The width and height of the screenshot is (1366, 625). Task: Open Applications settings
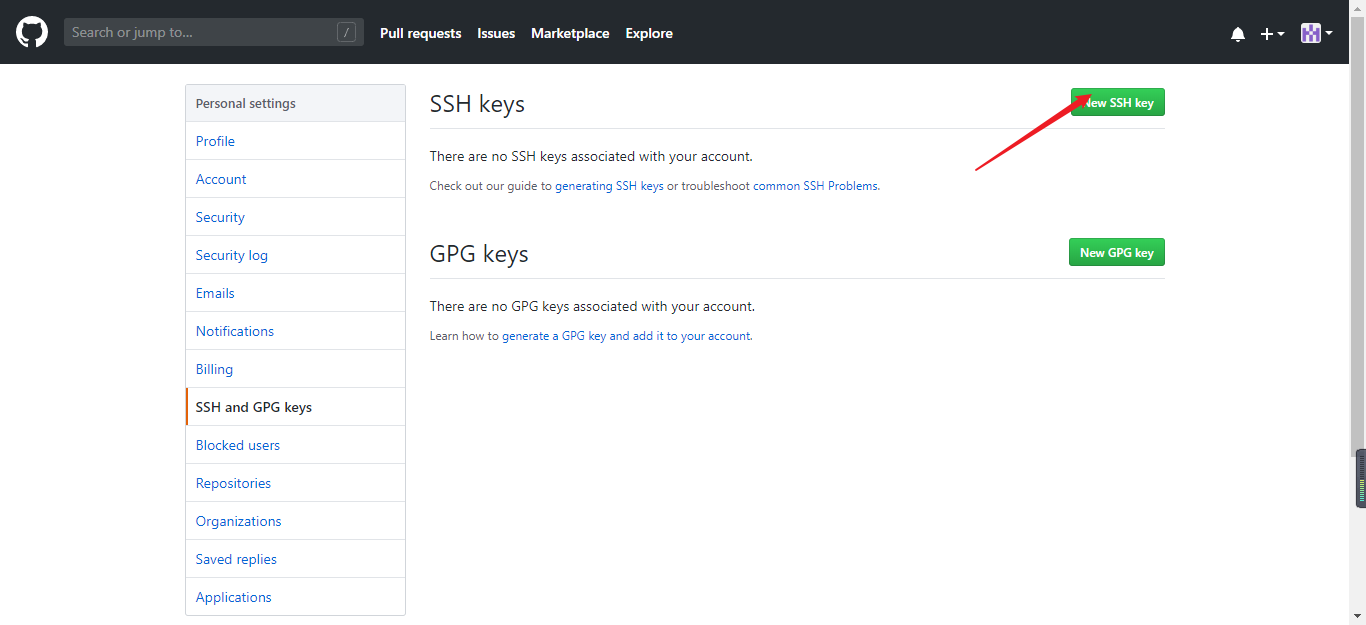click(296, 597)
